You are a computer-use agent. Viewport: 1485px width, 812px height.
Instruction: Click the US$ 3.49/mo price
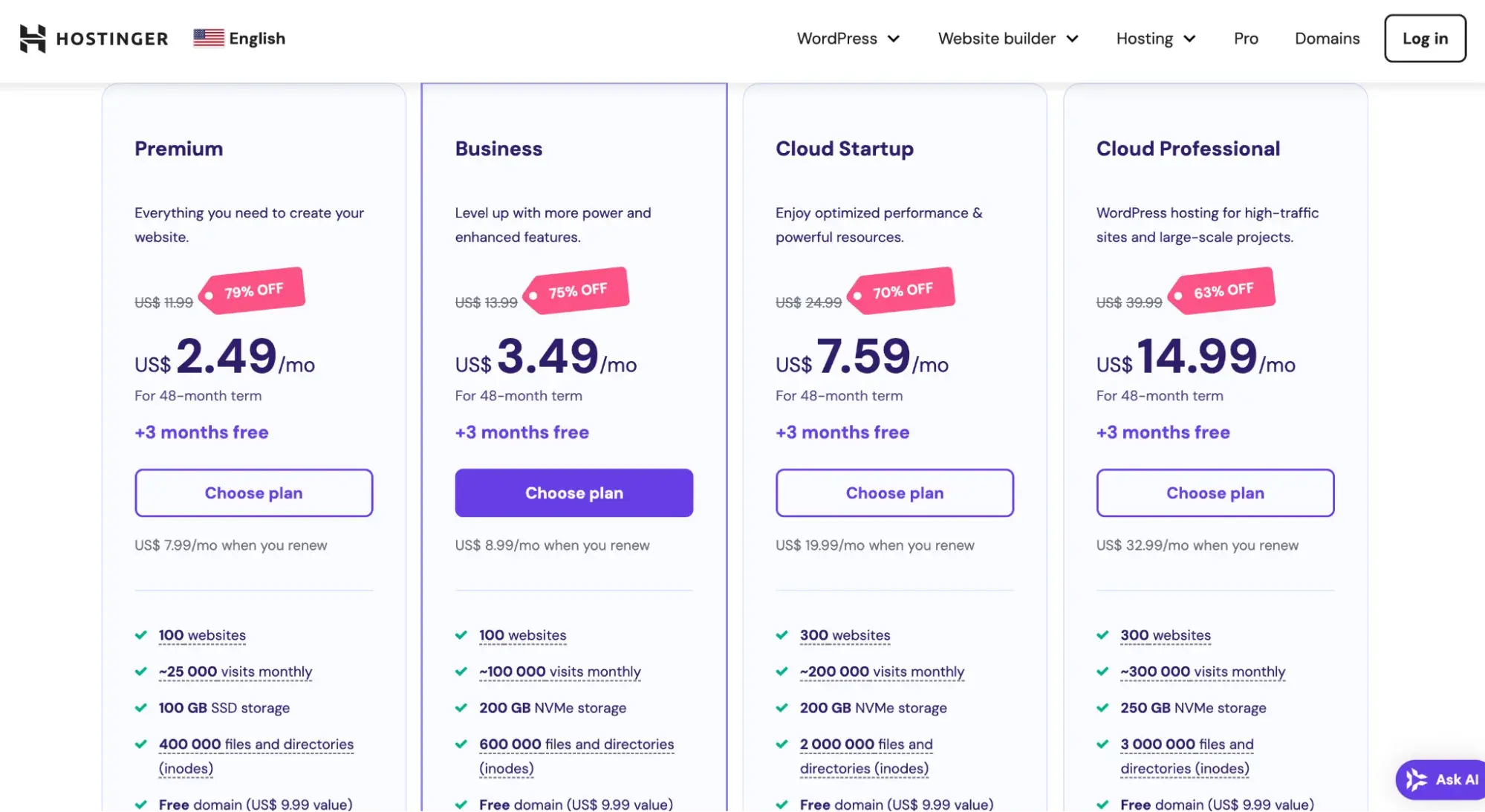pyautogui.click(x=546, y=357)
